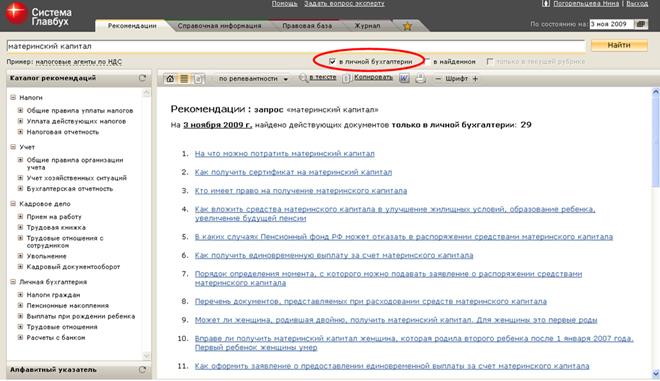Expand the 'Налоги граждан' tree node
660x381 pixels.
(x=20, y=295)
